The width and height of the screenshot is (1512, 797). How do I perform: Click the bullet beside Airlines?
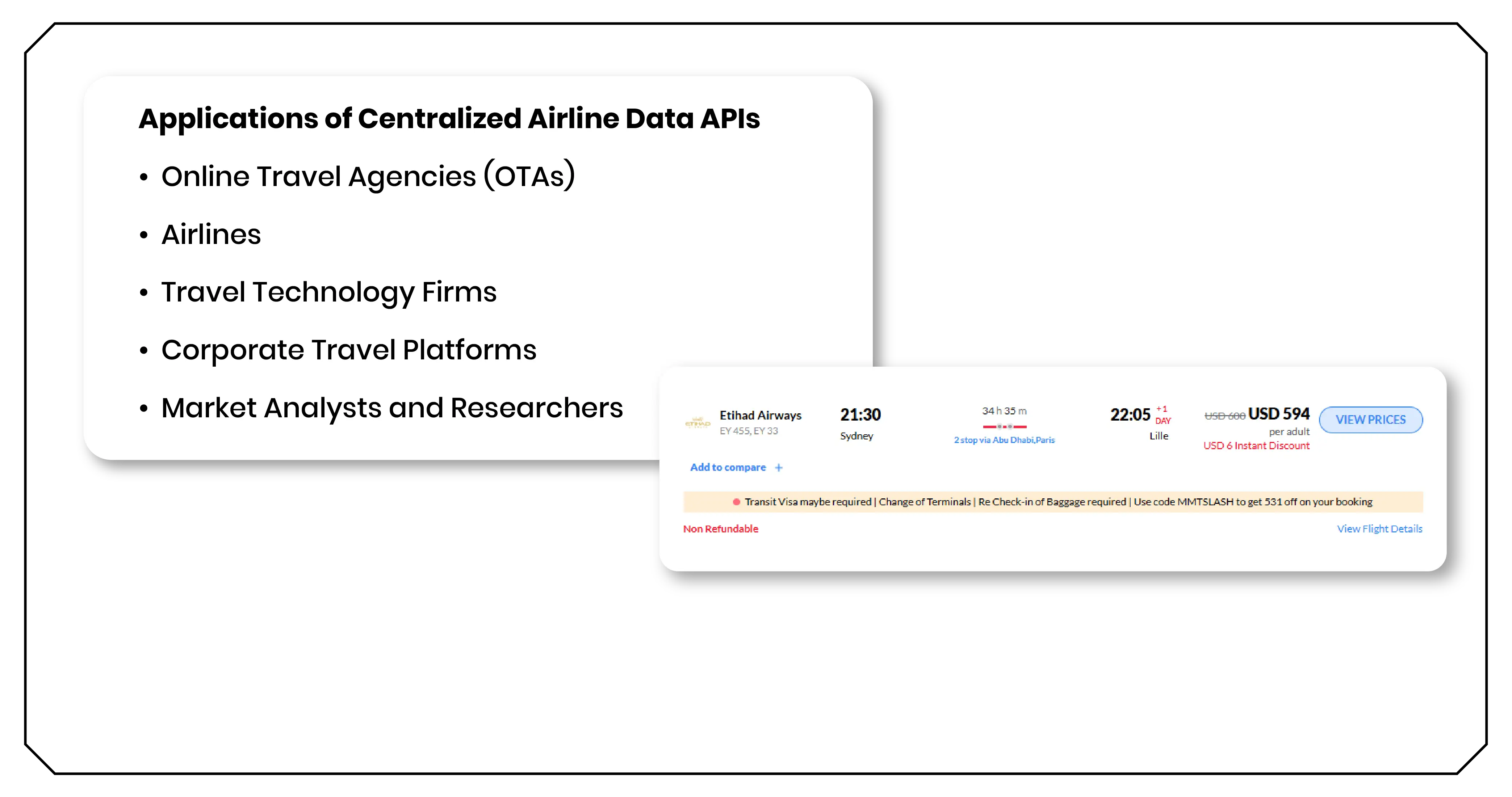pyautogui.click(x=144, y=235)
